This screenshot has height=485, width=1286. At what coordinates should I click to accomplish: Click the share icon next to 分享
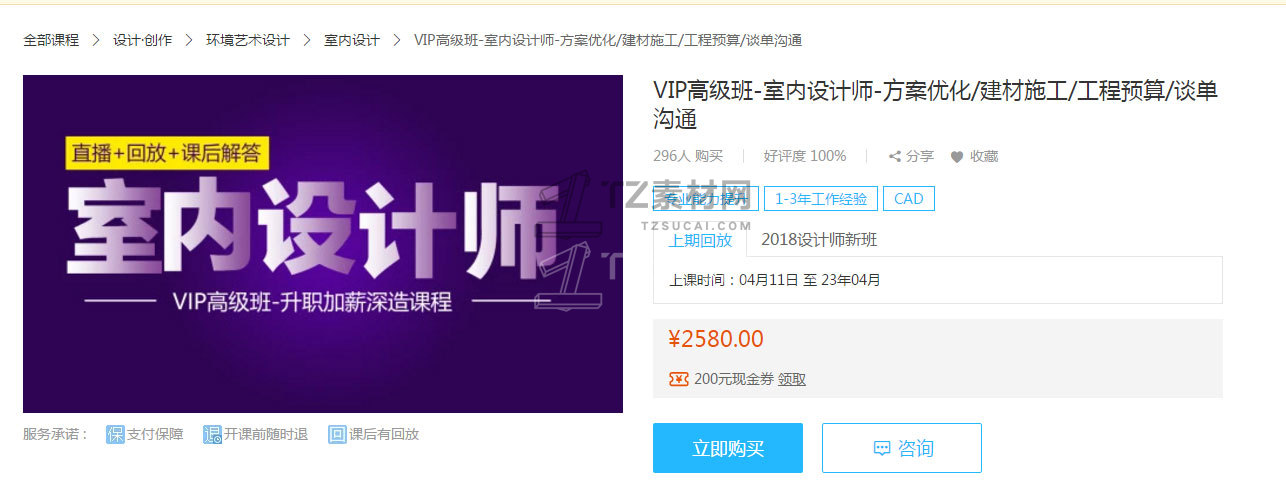pyautogui.click(x=895, y=157)
